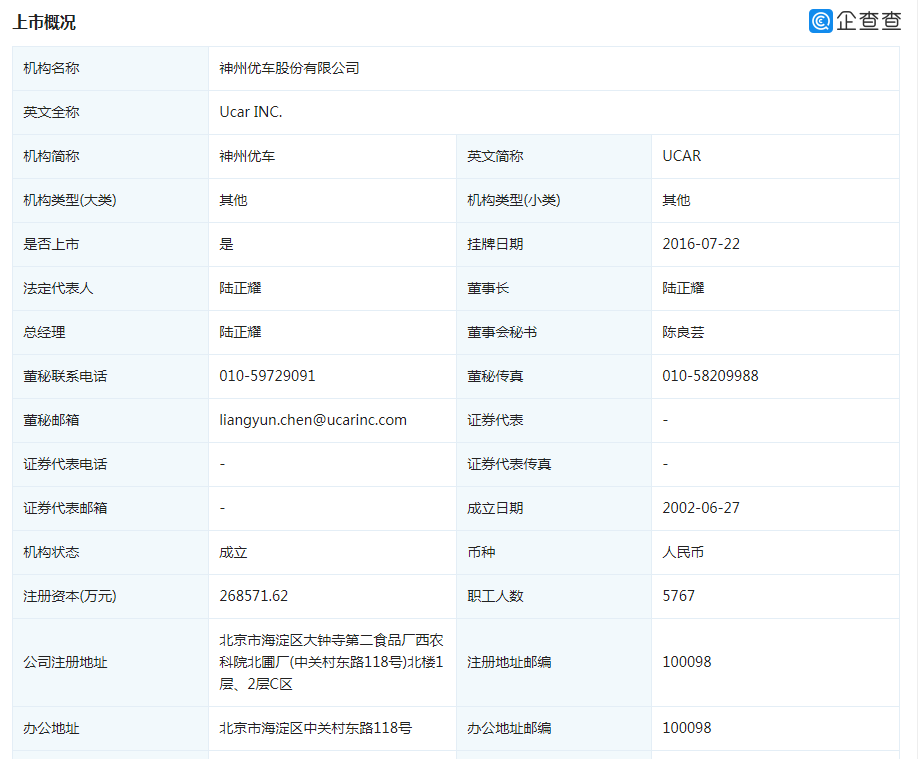Viewport: 918px width, 759px height.
Task: Click the 机构状态 value 成立
Action: coord(233,552)
